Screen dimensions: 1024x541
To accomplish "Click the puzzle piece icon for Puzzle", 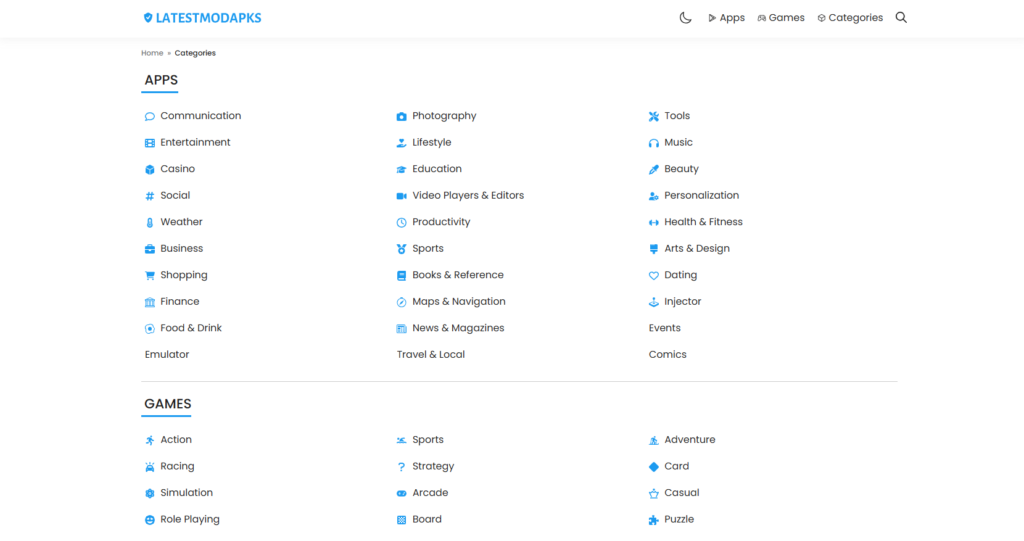I will [x=654, y=520].
